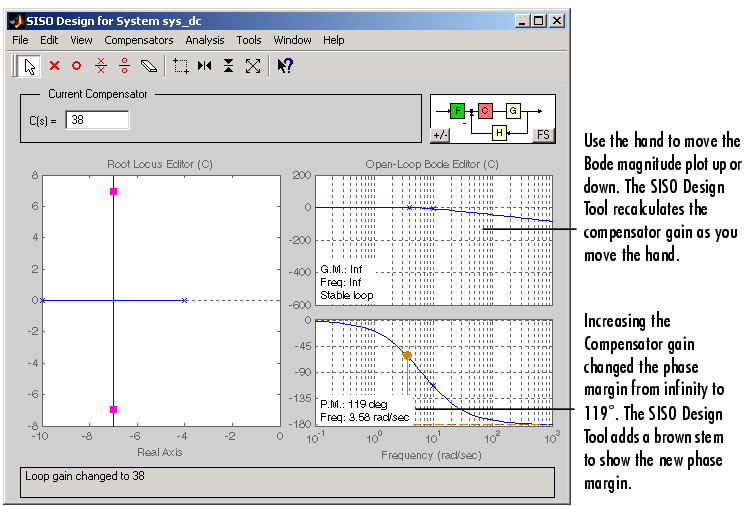This screenshot has height=506, width=752.
Task: Click the context help question arrow
Action: tap(285, 66)
